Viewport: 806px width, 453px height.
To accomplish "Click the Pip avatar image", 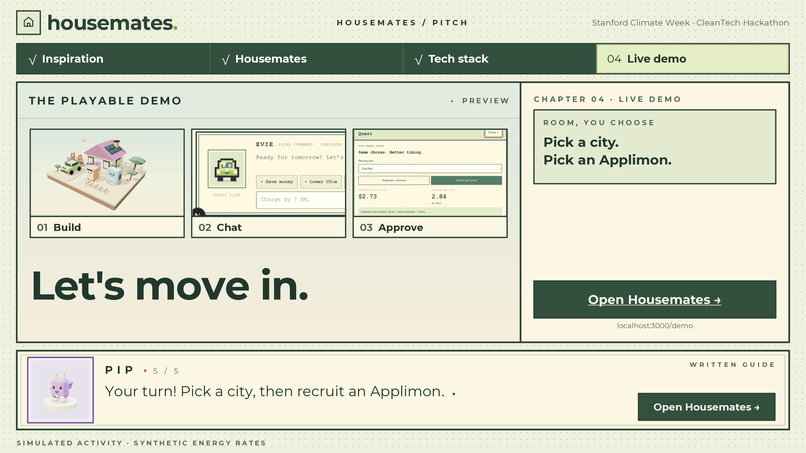I will tap(60, 390).
